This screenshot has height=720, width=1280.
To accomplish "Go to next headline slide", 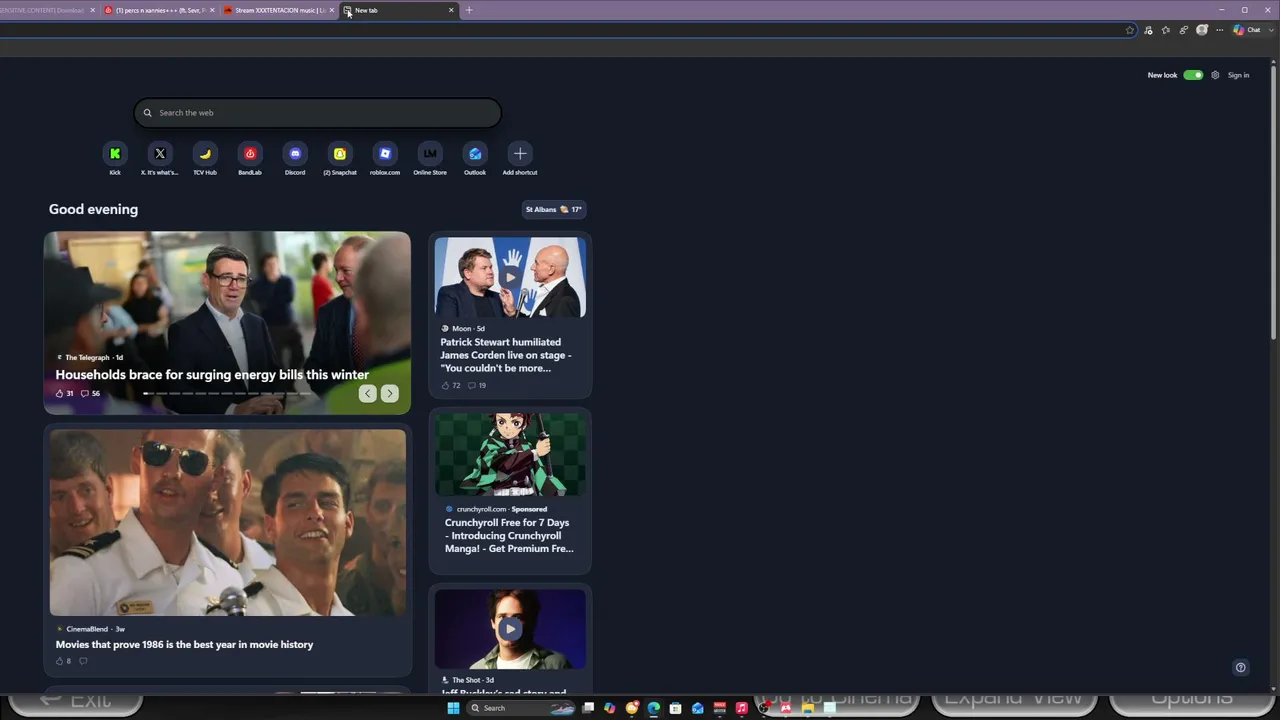I will pos(390,394).
